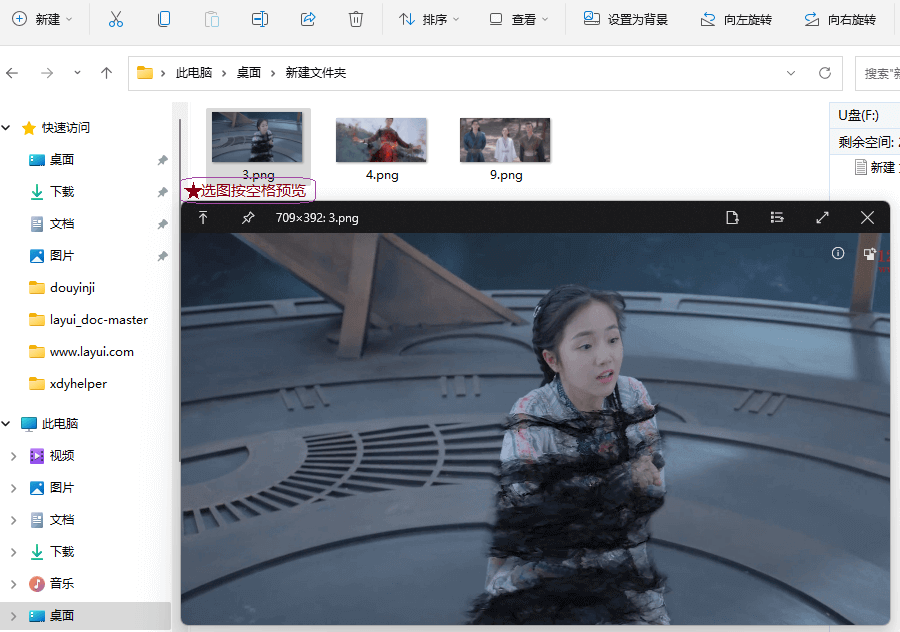Go up one folder level
The width and height of the screenshot is (900, 632).
pos(106,73)
